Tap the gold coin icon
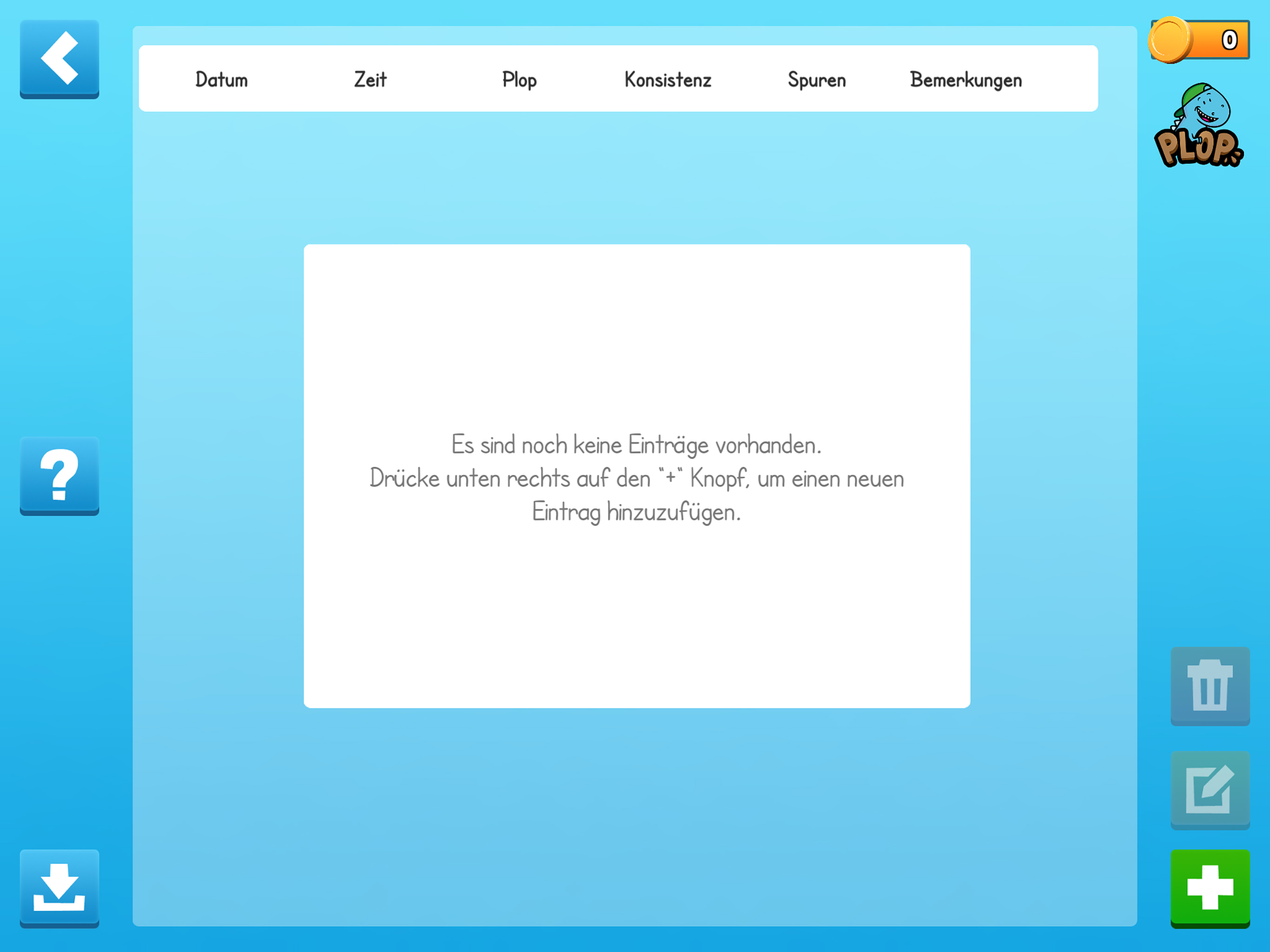 1170,40
